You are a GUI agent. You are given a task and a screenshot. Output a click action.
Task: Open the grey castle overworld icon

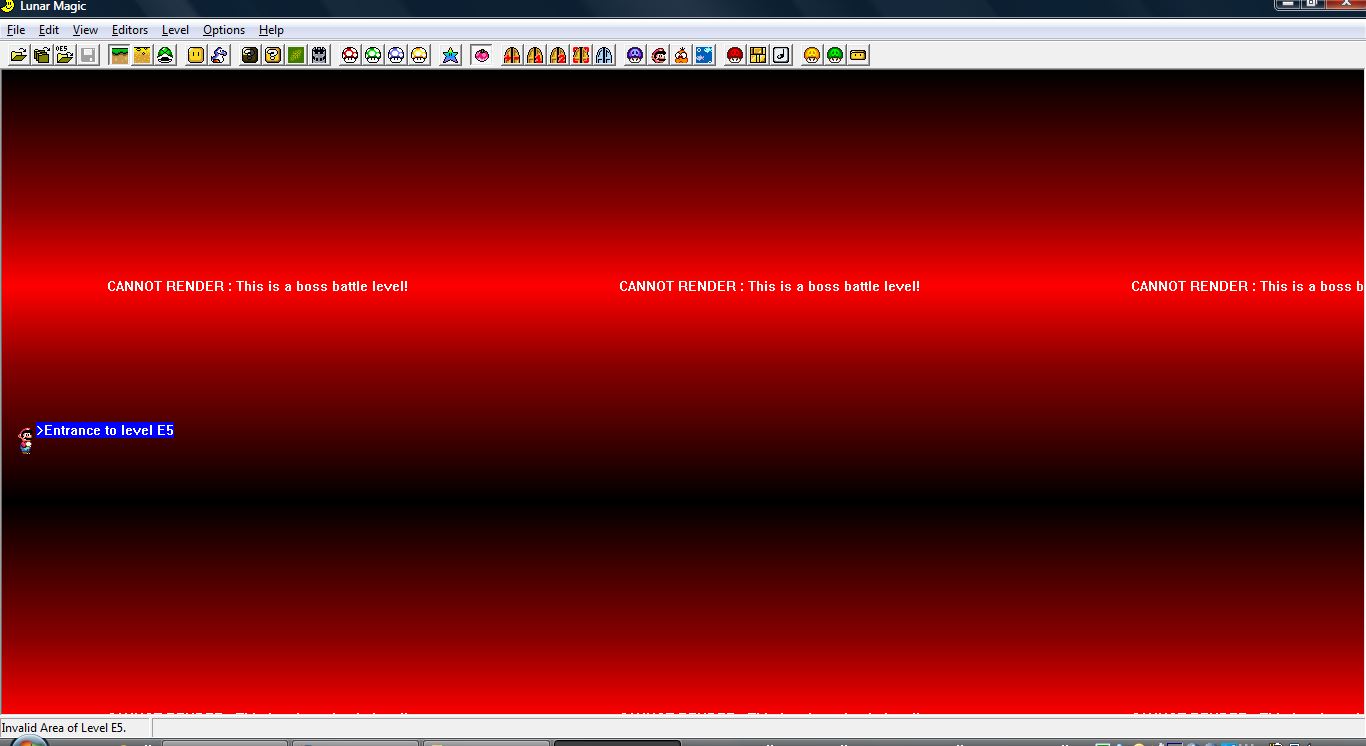(319, 55)
